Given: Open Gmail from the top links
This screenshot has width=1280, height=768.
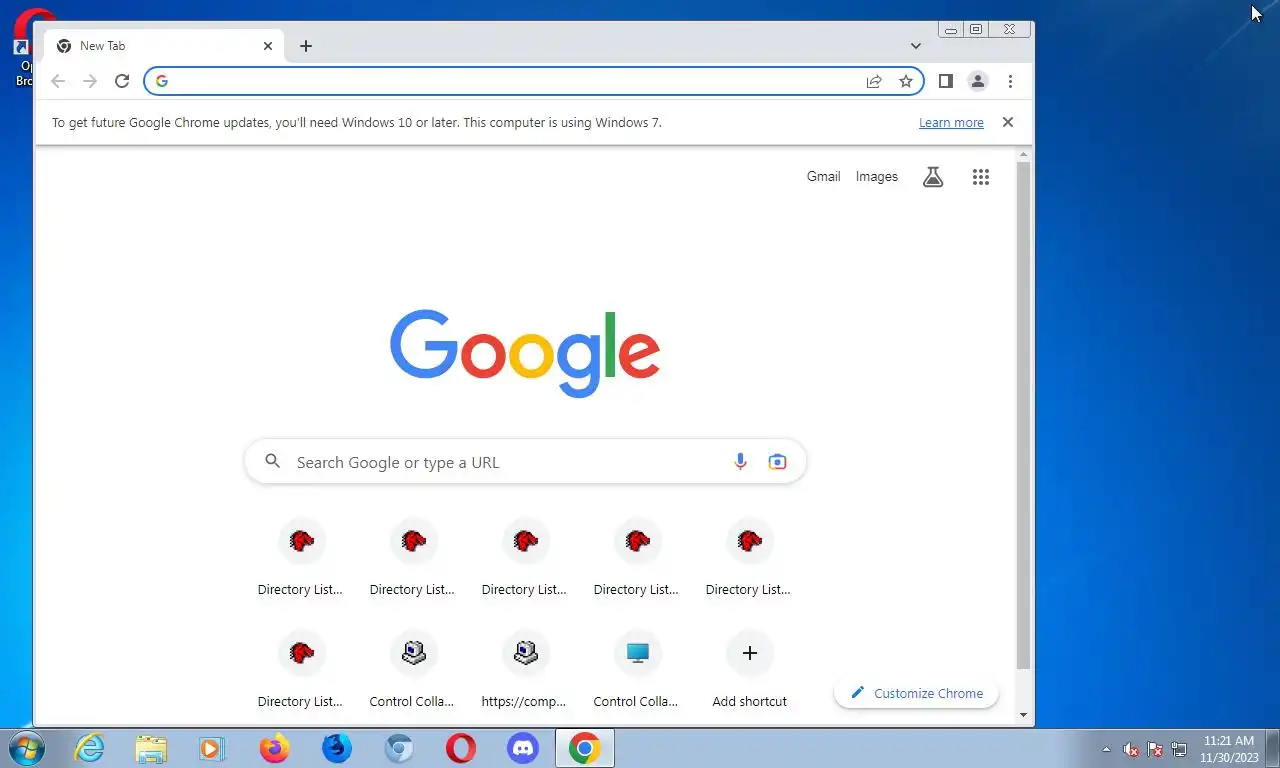Looking at the screenshot, I should [823, 176].
